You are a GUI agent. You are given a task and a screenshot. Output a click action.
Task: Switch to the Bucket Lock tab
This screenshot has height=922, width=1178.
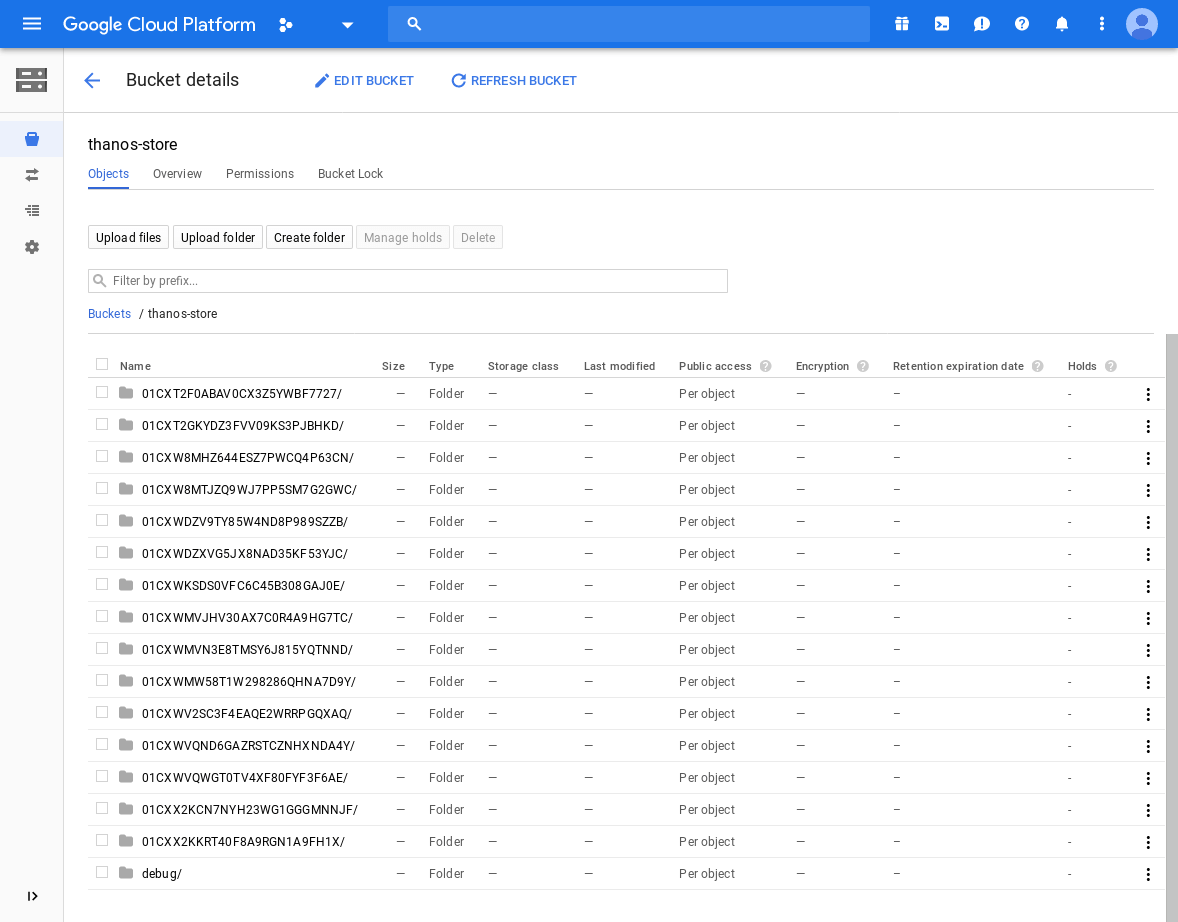point(350,174)
